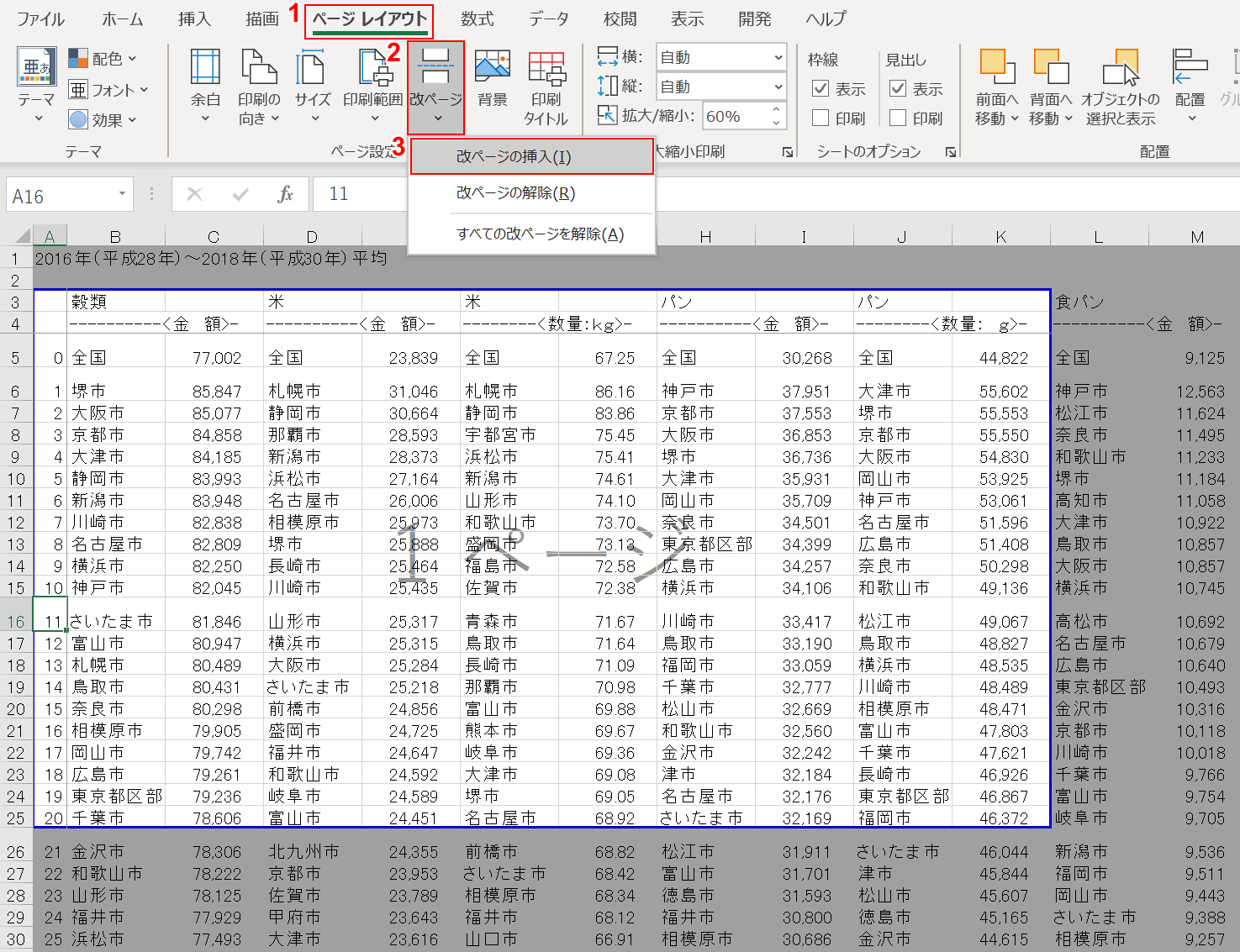Click the fx insert function icon
Image resolution: width=1240 pixels, height=952 pixels.
point(285,195)
